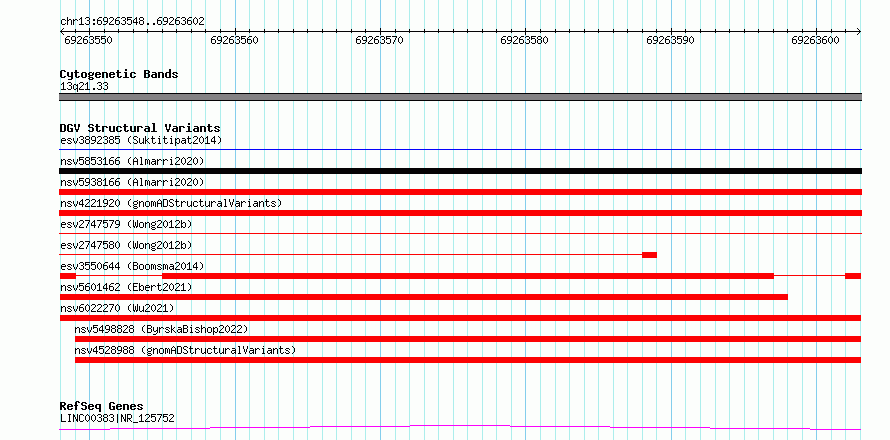
Task: Click the thin red esv2747579 variant line
Action: (x=460, y=233)
